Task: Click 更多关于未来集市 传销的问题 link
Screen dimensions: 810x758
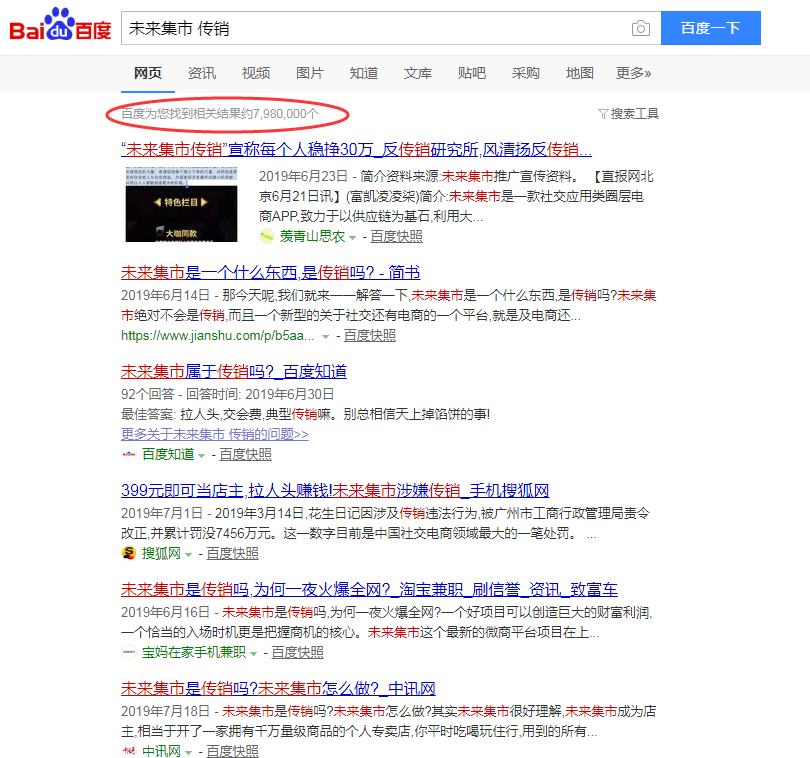Action: pyautogui.click(x=215, y=435)
